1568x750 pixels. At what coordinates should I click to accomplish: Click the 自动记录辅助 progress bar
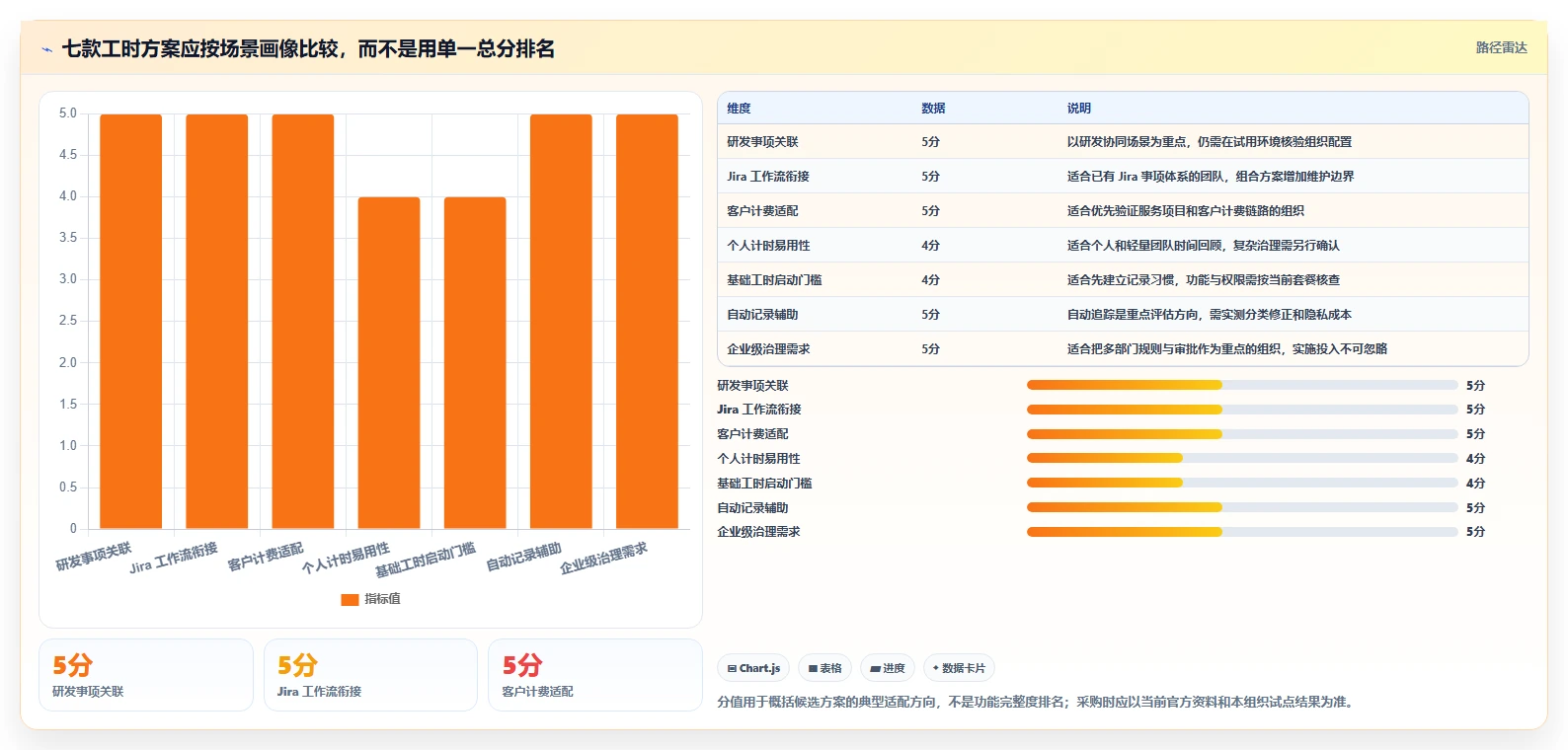click(x=1242, y=507)
